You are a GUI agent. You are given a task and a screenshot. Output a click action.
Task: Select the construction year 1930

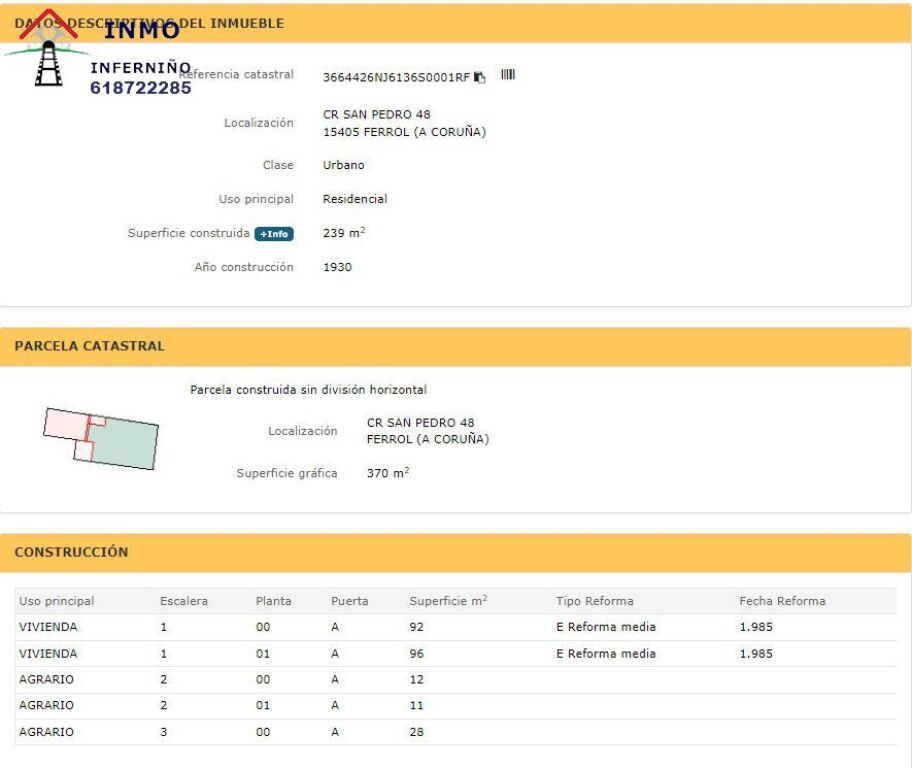click(x=337, y=267)
